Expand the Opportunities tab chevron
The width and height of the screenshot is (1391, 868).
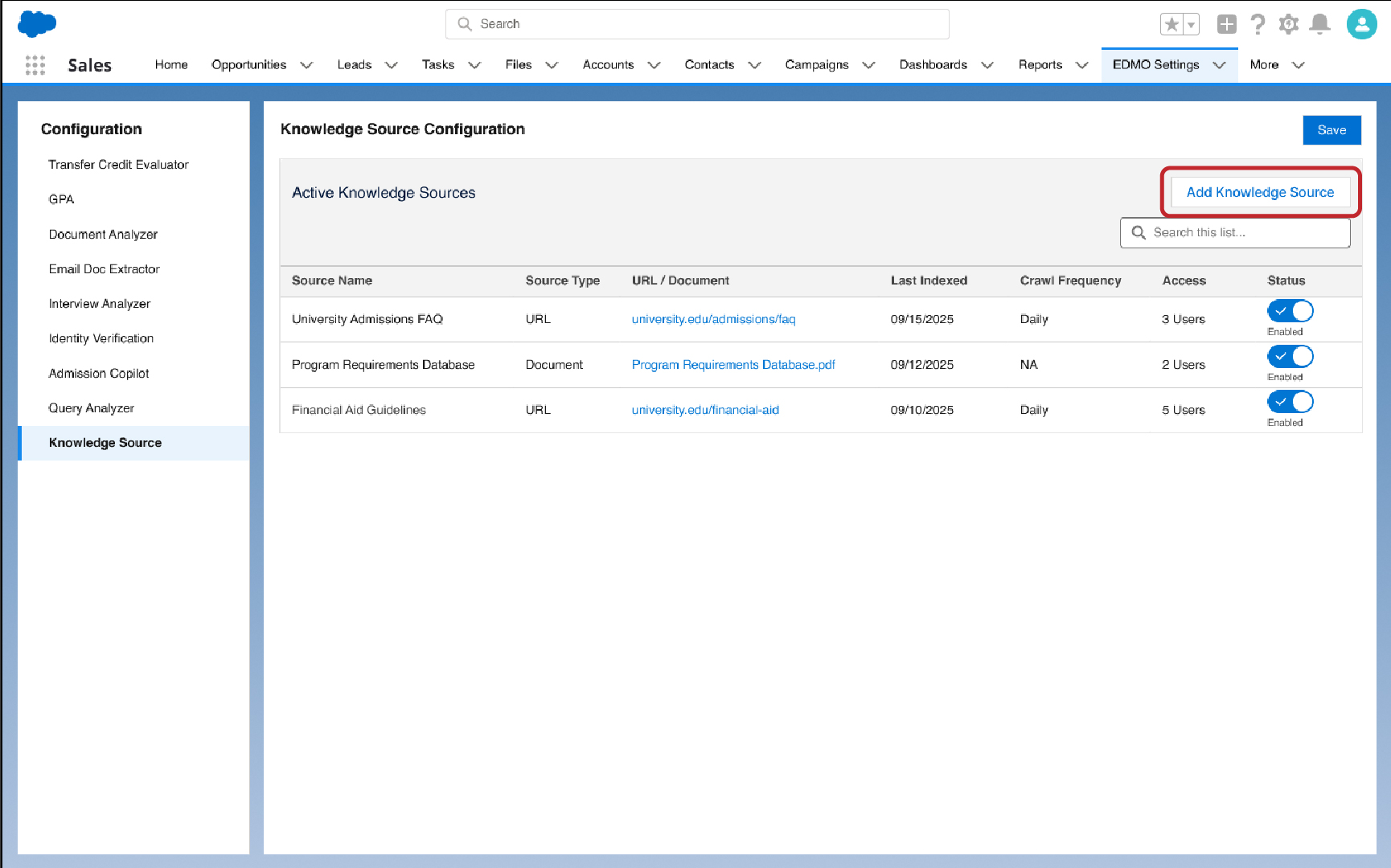coord(306,65)
